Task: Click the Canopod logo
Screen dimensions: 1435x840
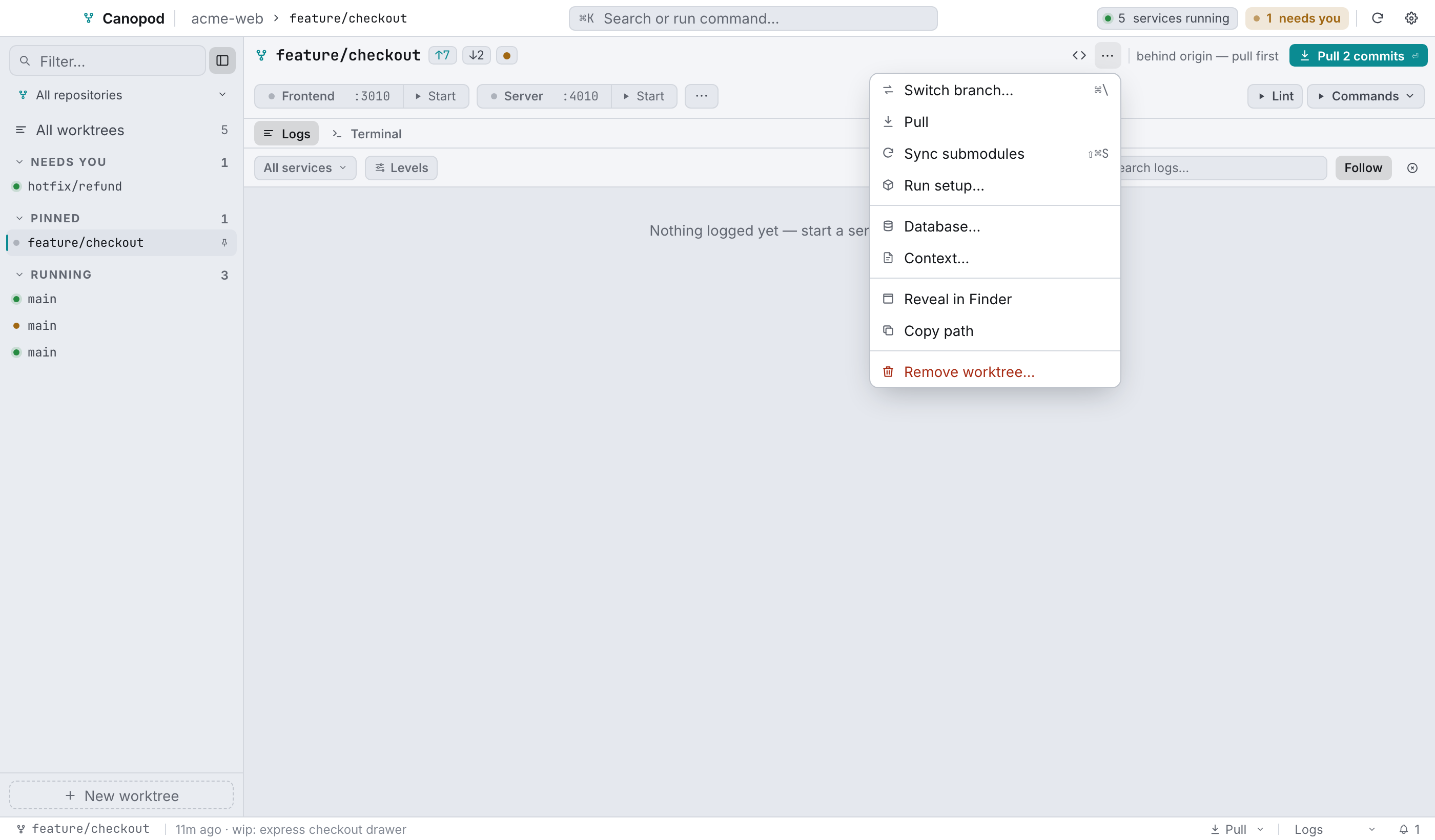Action: click(88, 18)
